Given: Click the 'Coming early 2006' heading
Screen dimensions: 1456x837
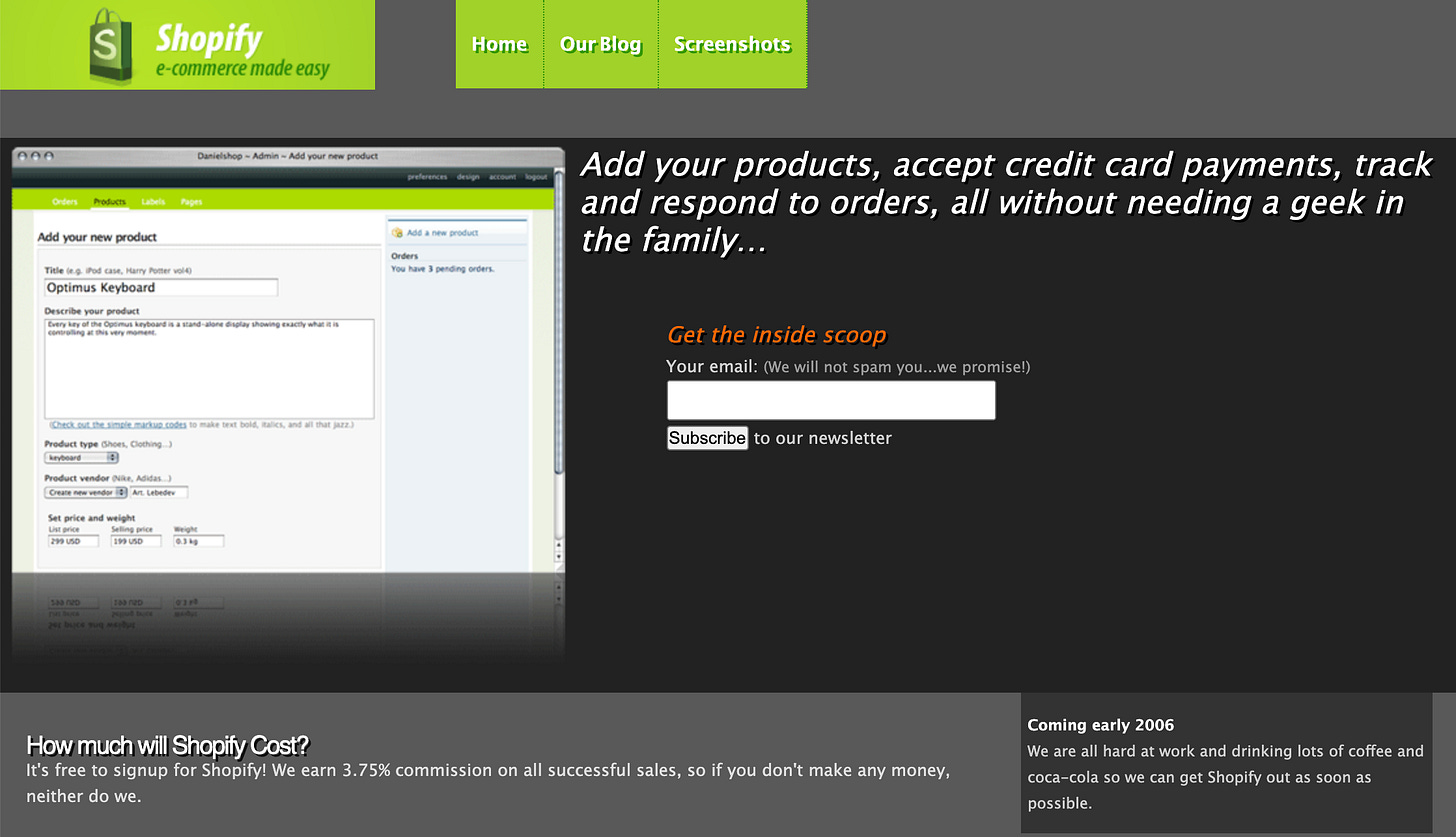Looking at the screenshot, I should click(1101, 725).
